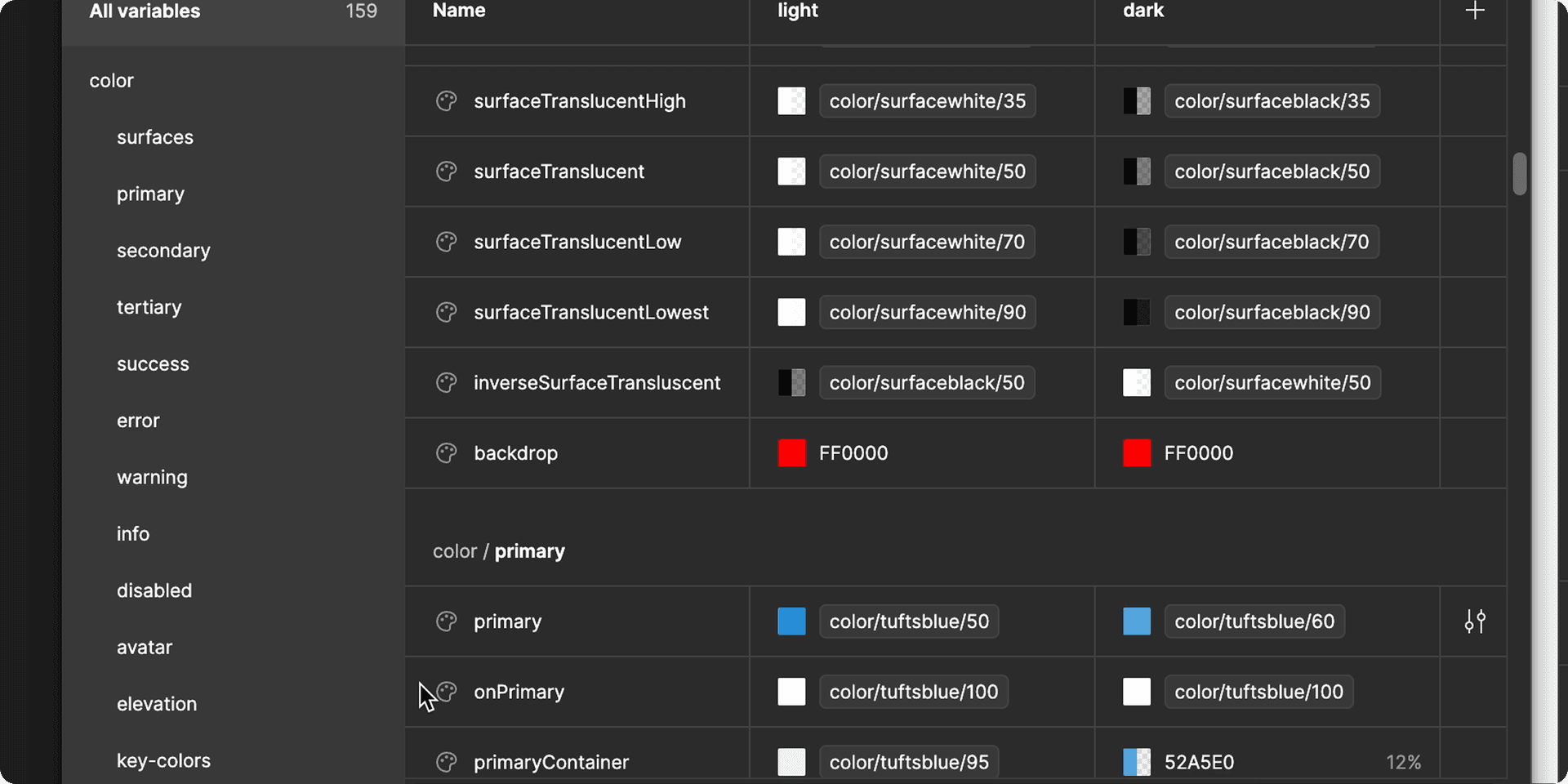The width and height of the screenshot is (1568, 784).
Task: Select the palette icon beside onPrimary
Action: (x=447, y=692)
